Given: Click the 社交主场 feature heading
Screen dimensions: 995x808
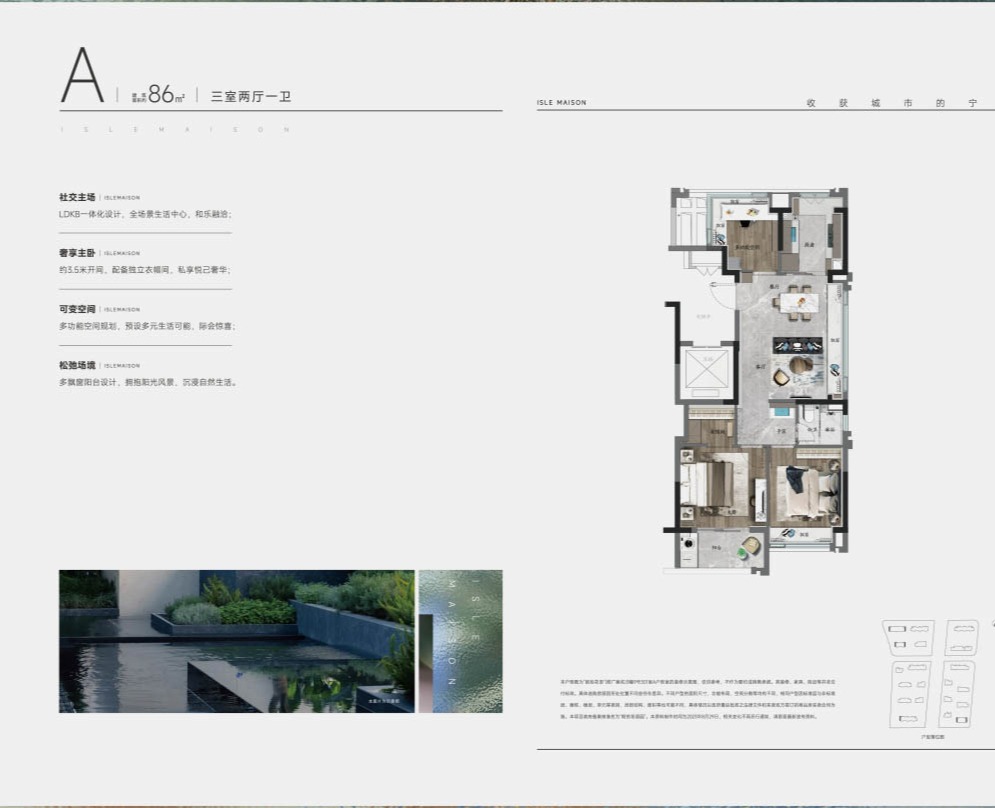Looking at the screenshot, I should coord(77,197).
